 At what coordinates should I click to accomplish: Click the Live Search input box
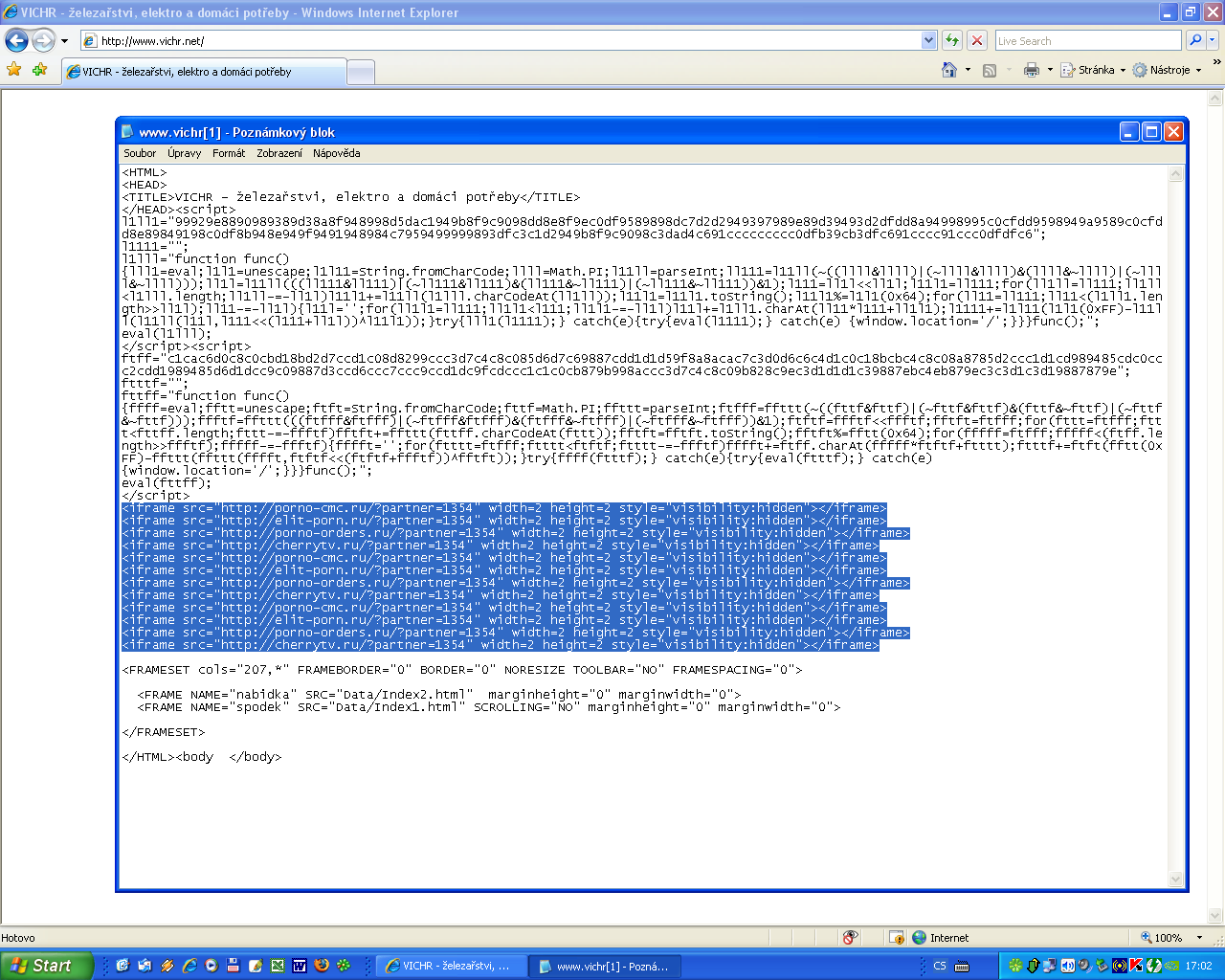tap(1088, 40)
